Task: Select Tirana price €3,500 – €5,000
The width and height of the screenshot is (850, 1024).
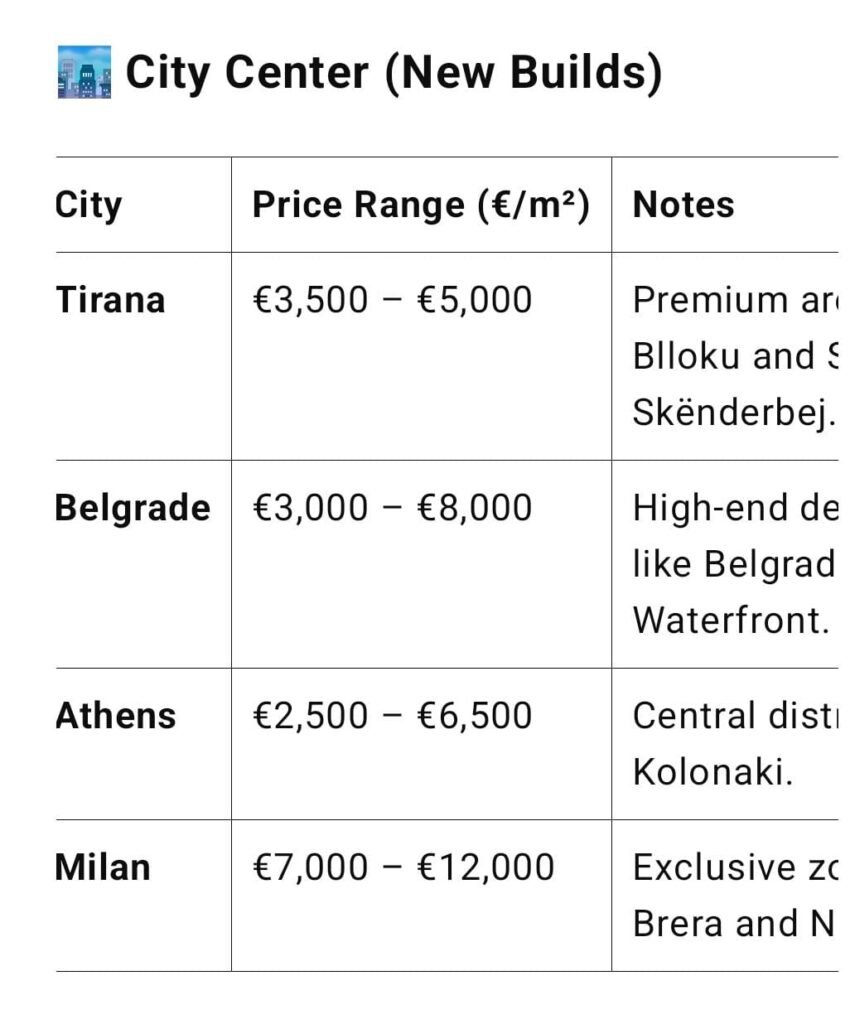Action: click(x=392, y=300)
